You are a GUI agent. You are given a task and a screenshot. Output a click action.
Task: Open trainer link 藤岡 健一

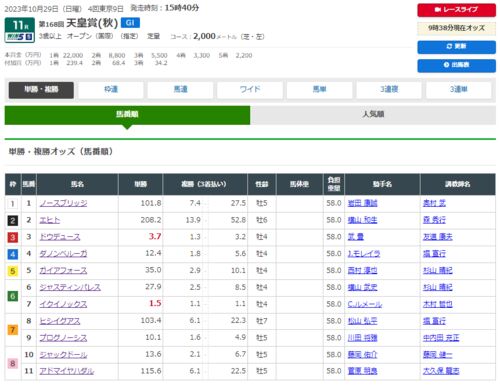point(438,355)
